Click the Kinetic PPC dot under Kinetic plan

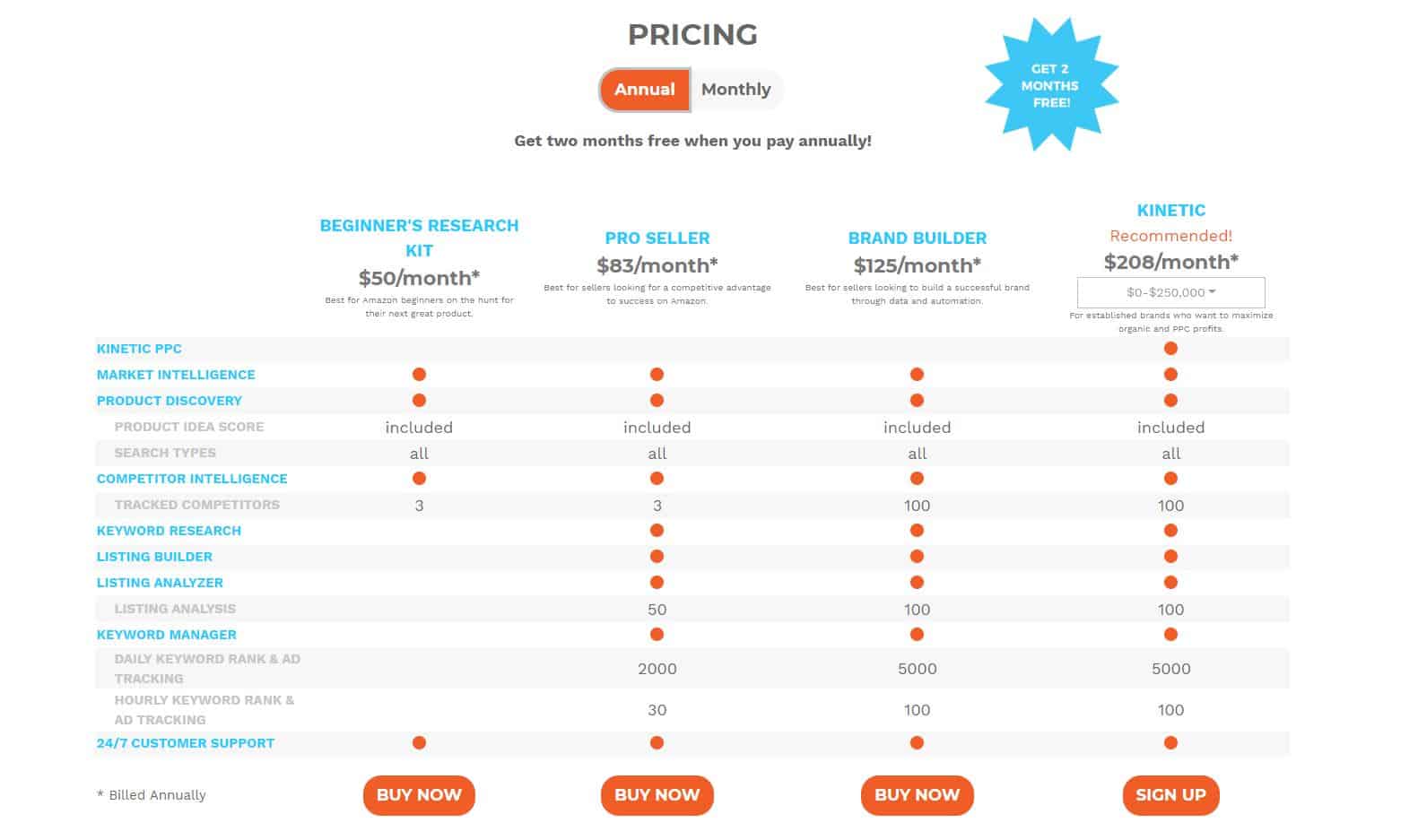click(1170, 349)
